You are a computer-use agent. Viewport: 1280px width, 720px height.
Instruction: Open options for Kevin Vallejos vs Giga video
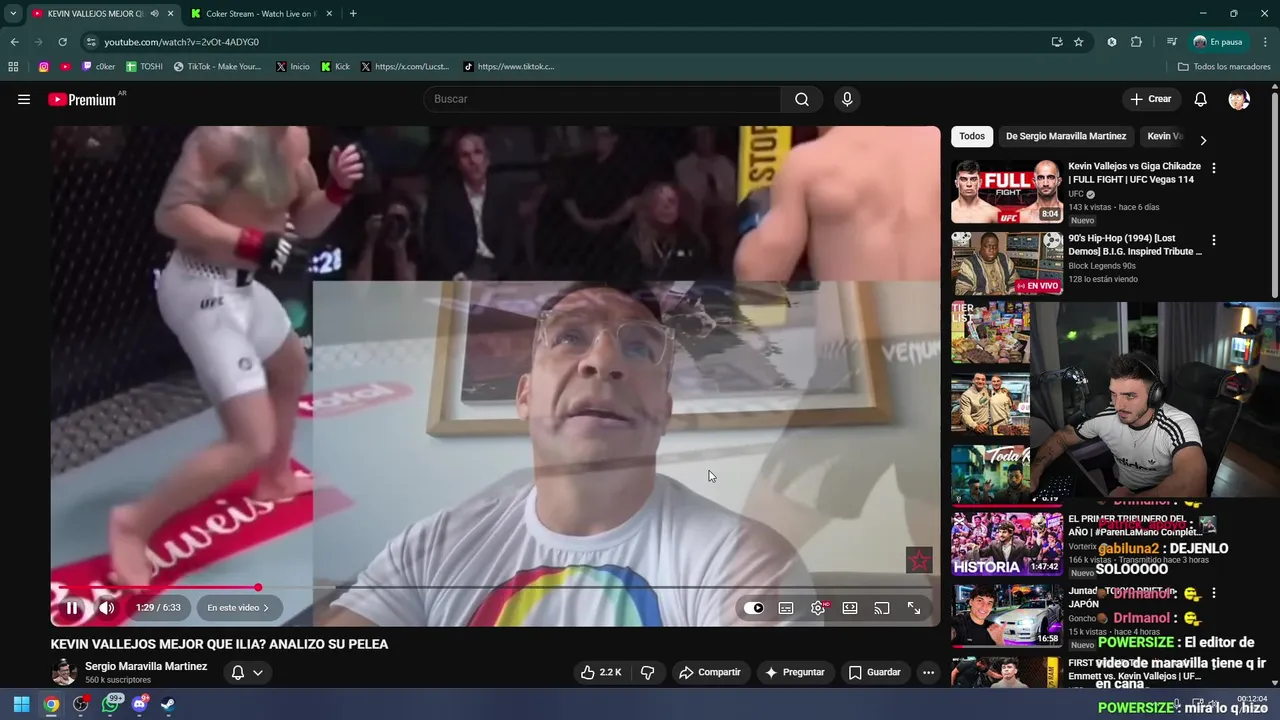point(1214,168)
